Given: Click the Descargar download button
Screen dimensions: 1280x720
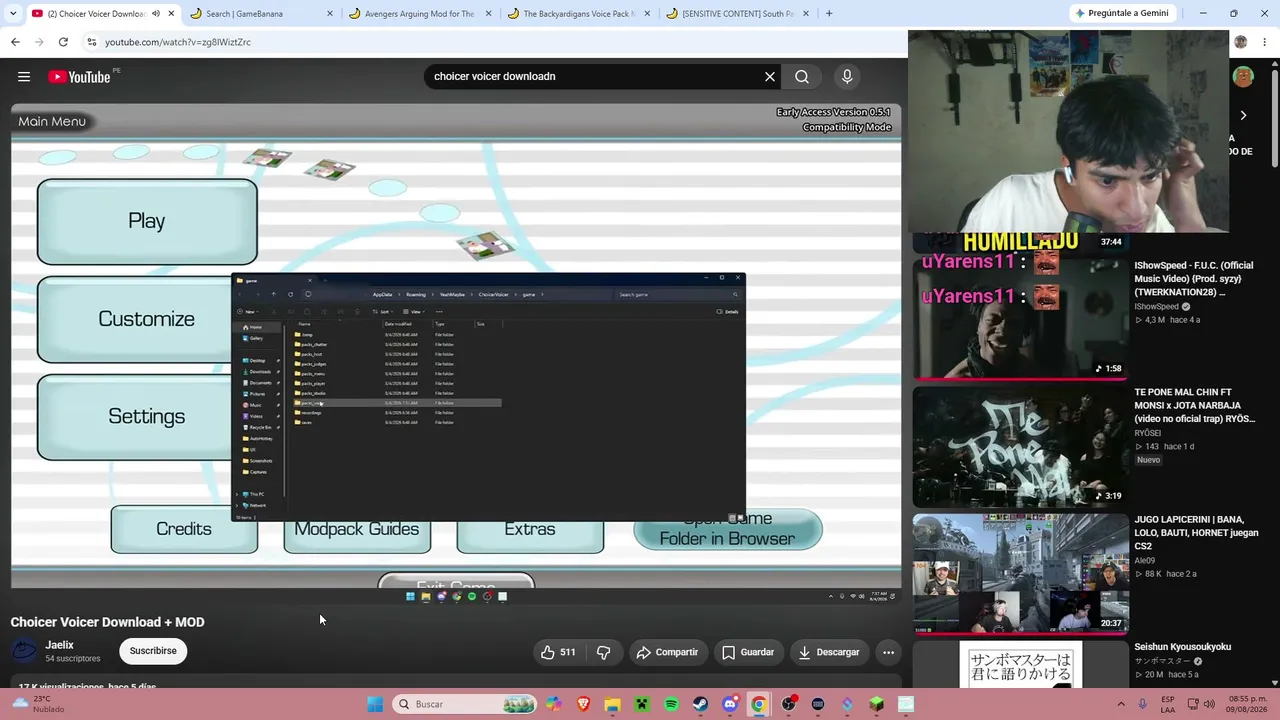Looking at the screenshot, I should pos(829,652).
